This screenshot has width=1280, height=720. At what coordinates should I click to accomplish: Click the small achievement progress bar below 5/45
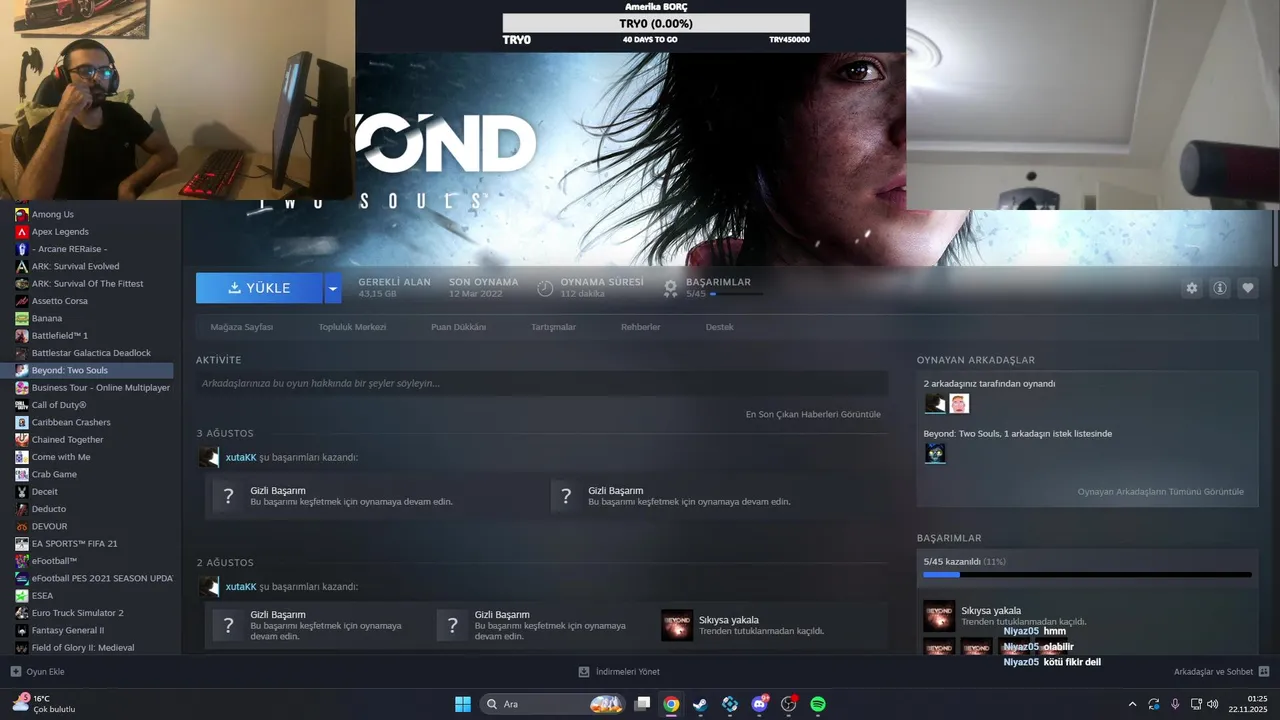point(736,294)
